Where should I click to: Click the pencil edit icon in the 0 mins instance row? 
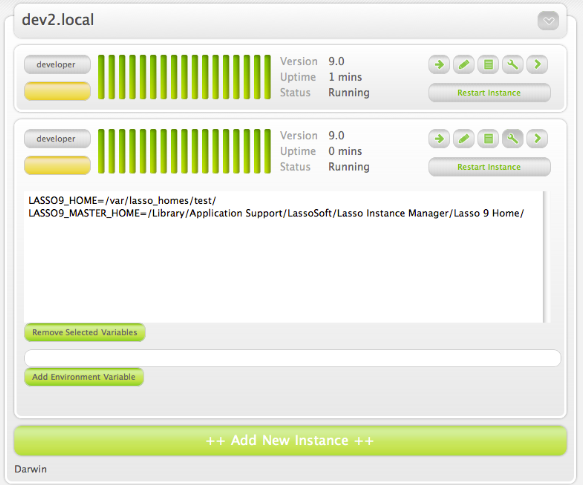click(x=464, y=139)
